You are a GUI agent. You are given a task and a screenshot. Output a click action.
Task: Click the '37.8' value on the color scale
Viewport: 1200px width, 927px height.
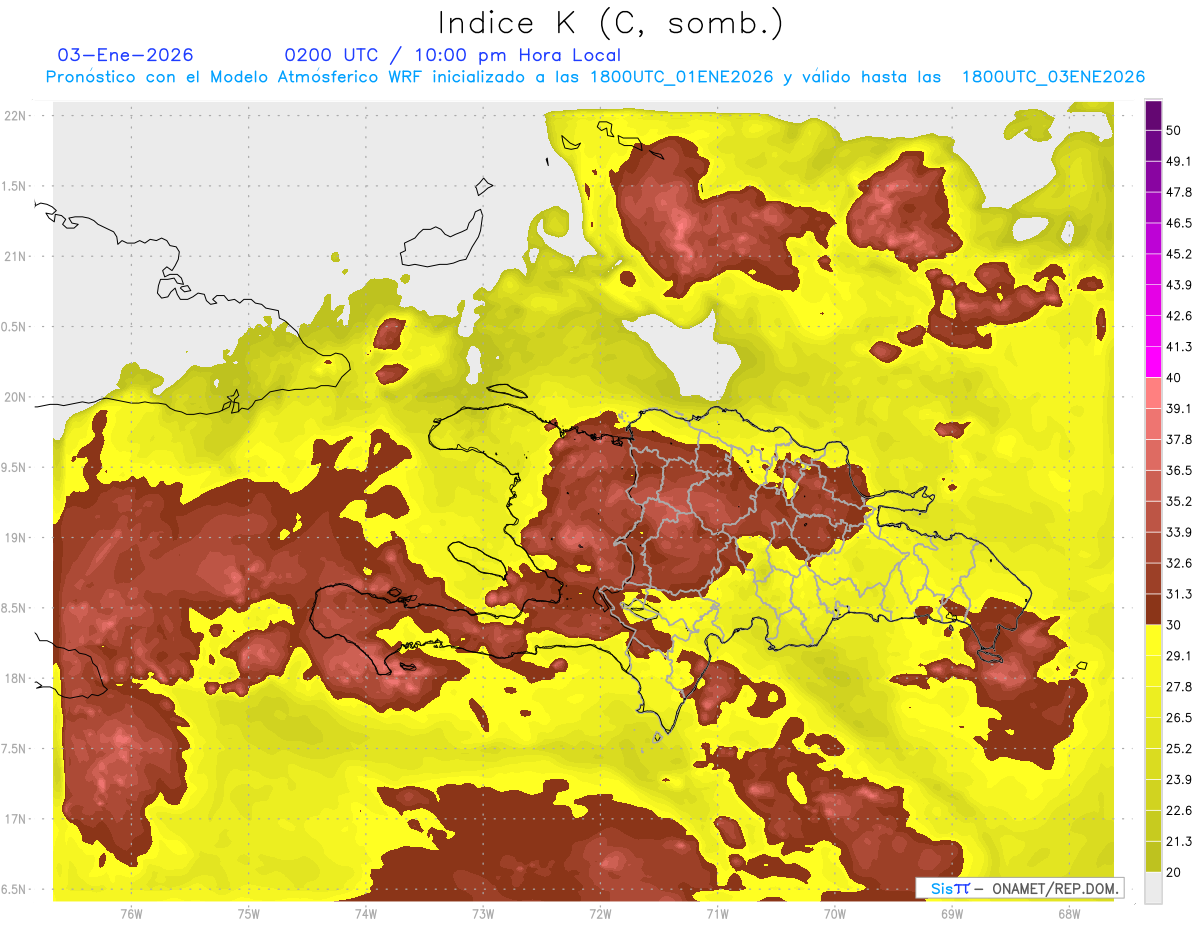click(x=1179, y=440)
